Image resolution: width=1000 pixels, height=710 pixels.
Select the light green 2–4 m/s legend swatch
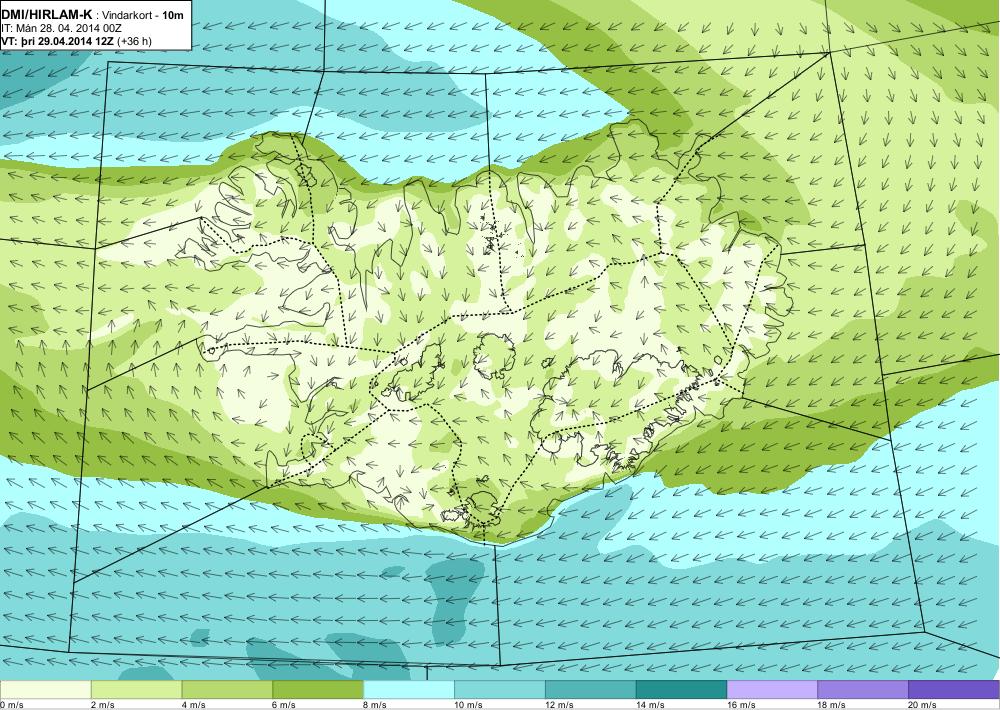point(136,690)
